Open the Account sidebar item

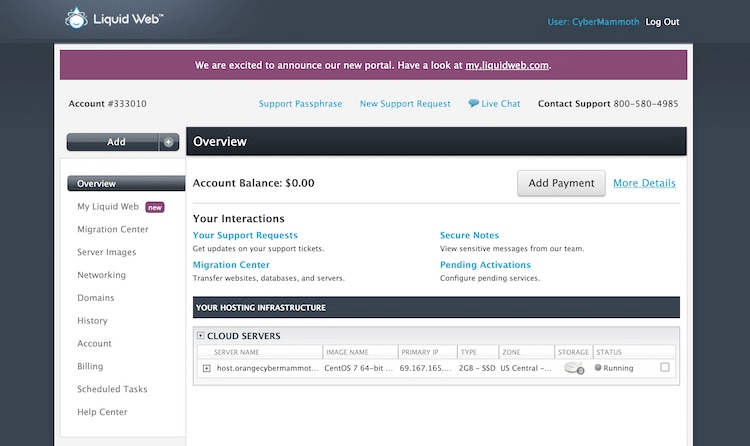point(94,343)
